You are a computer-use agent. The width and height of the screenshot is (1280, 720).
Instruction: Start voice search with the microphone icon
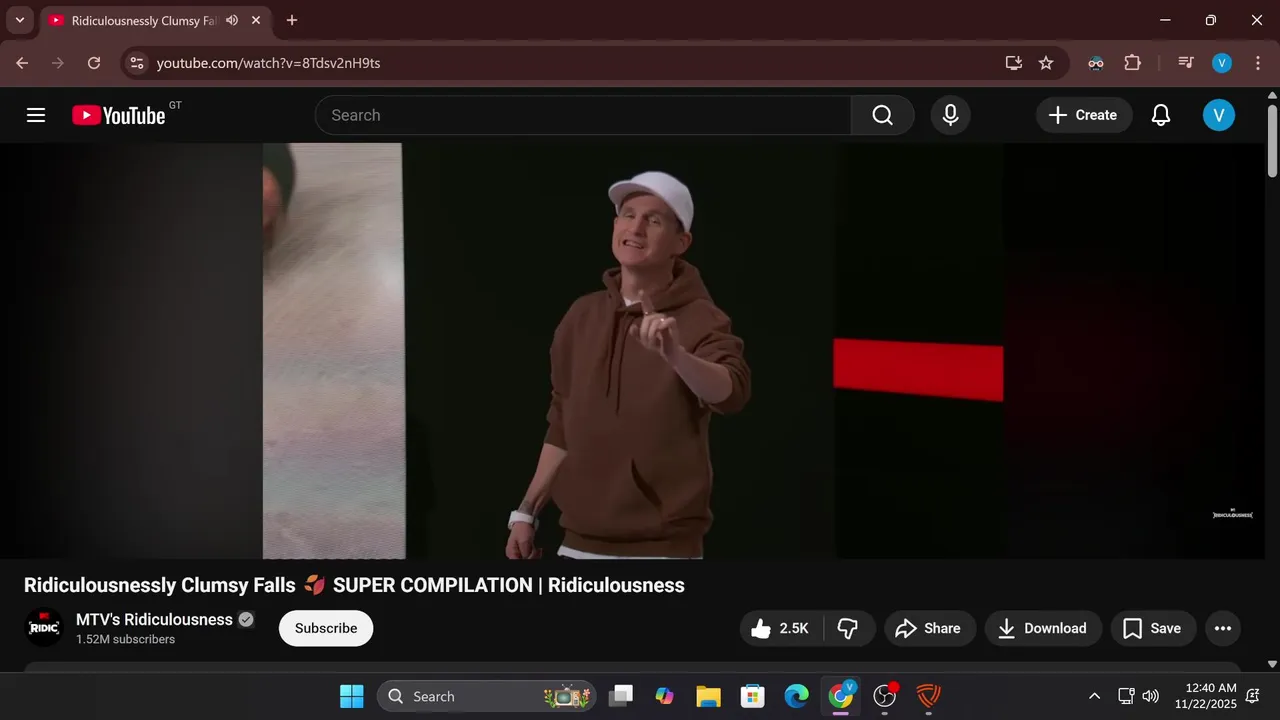951,115
